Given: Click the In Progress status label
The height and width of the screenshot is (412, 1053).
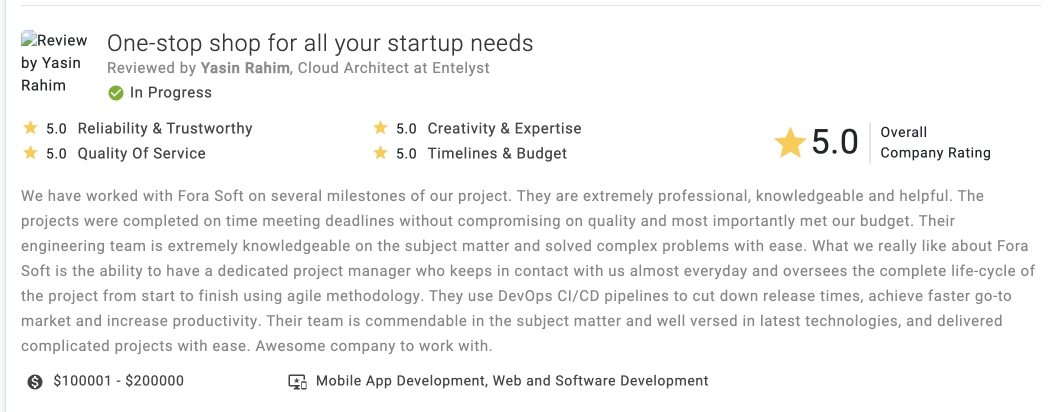Looking at the screenshot, I should click(171, 93).
